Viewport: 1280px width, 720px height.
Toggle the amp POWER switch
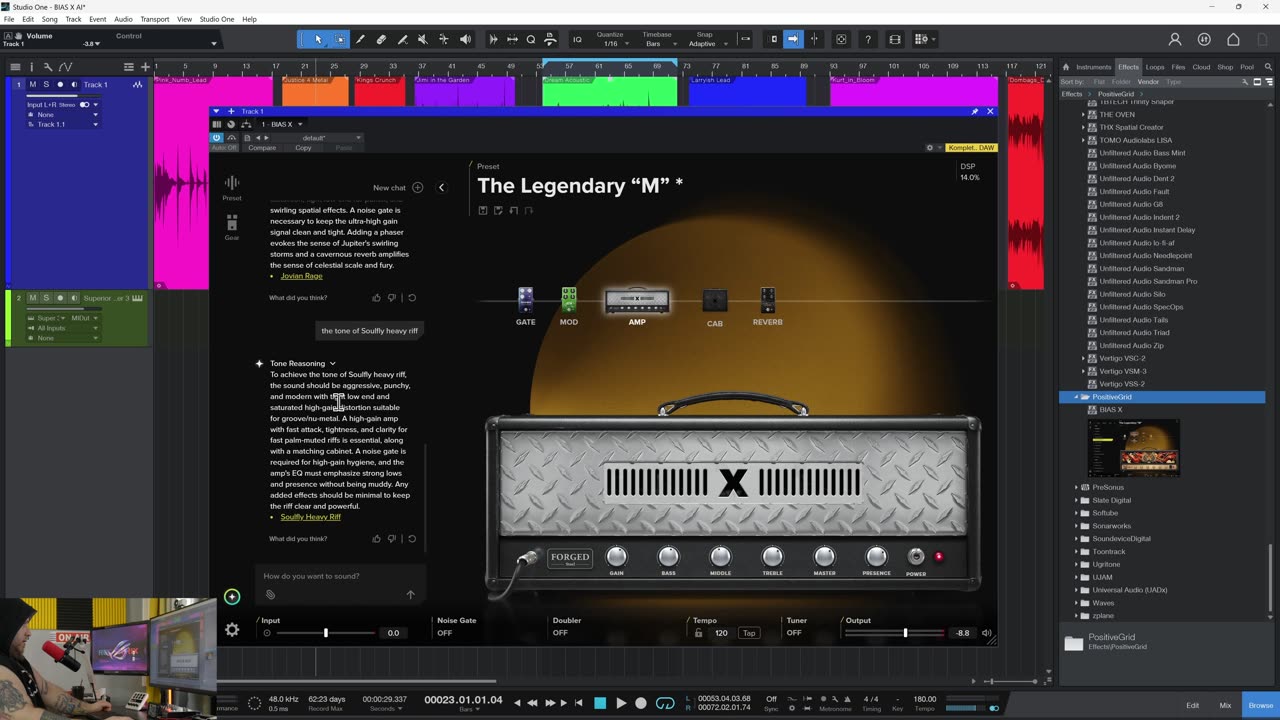point(916,557)
